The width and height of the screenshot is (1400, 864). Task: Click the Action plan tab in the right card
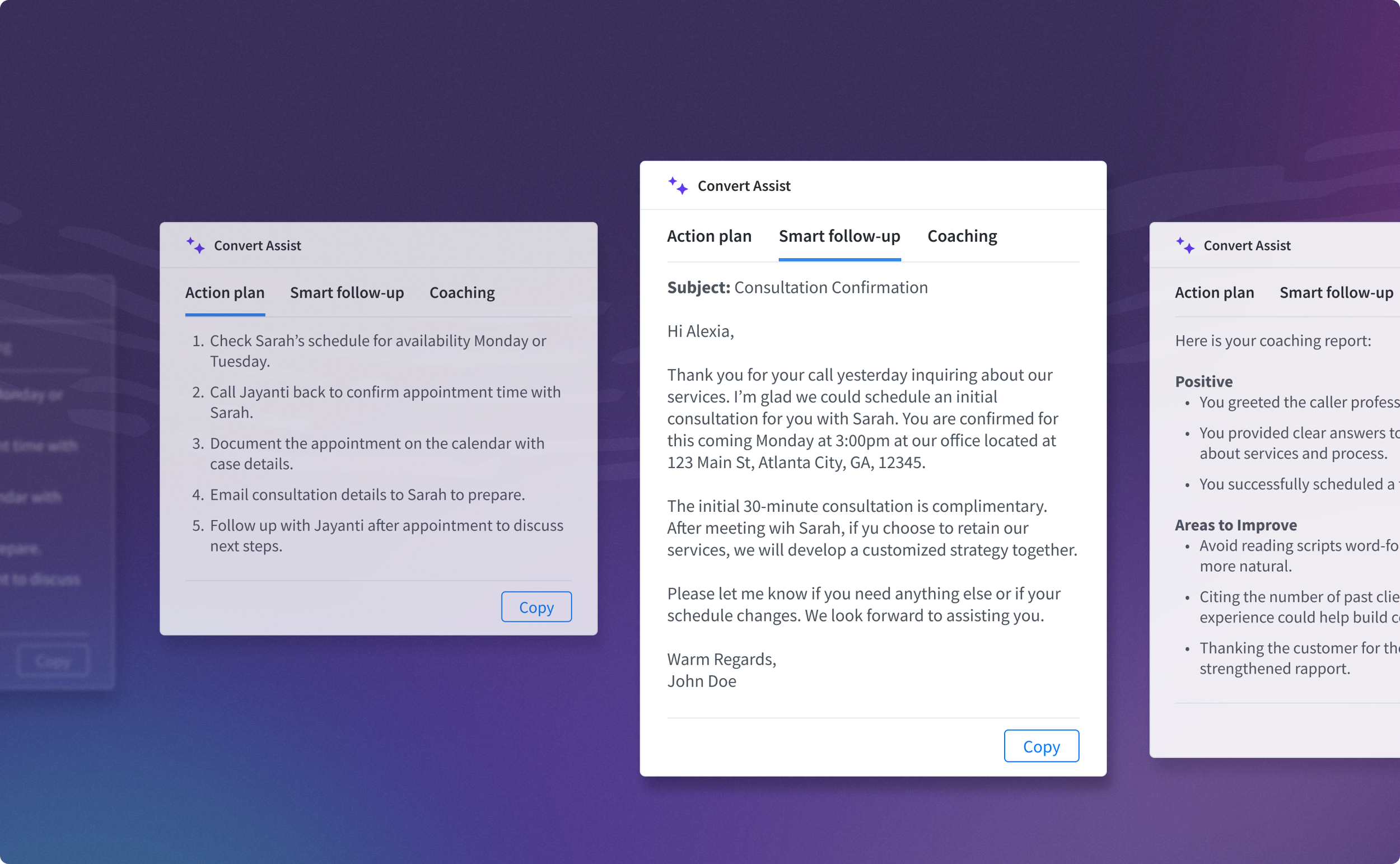tap(1214, 292)
